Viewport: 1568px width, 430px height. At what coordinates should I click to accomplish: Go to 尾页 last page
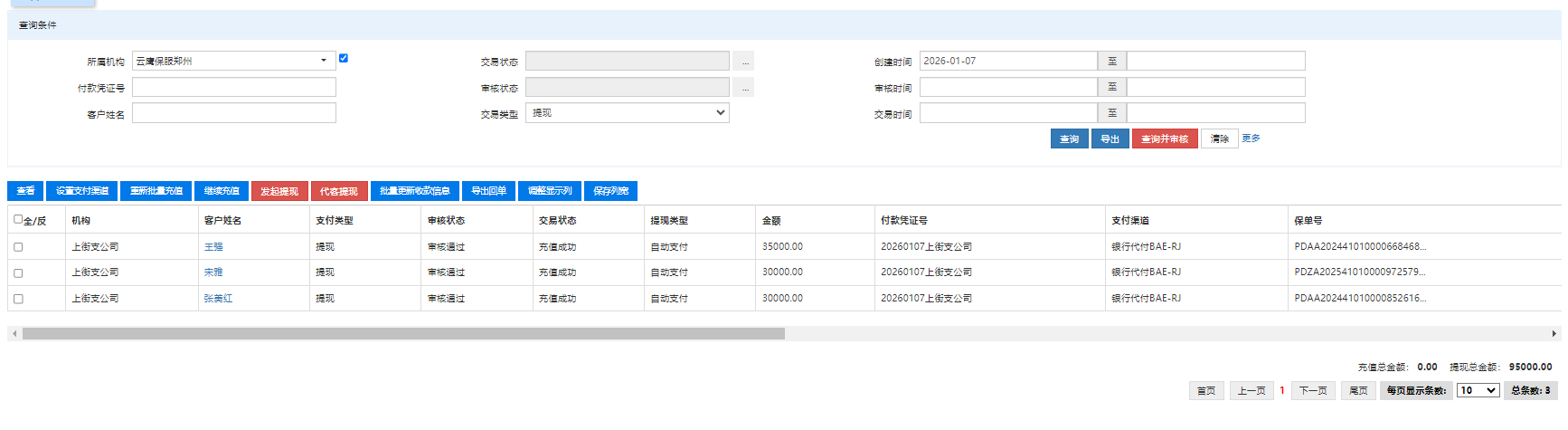pyautogui.click(x=1358, y=390)
